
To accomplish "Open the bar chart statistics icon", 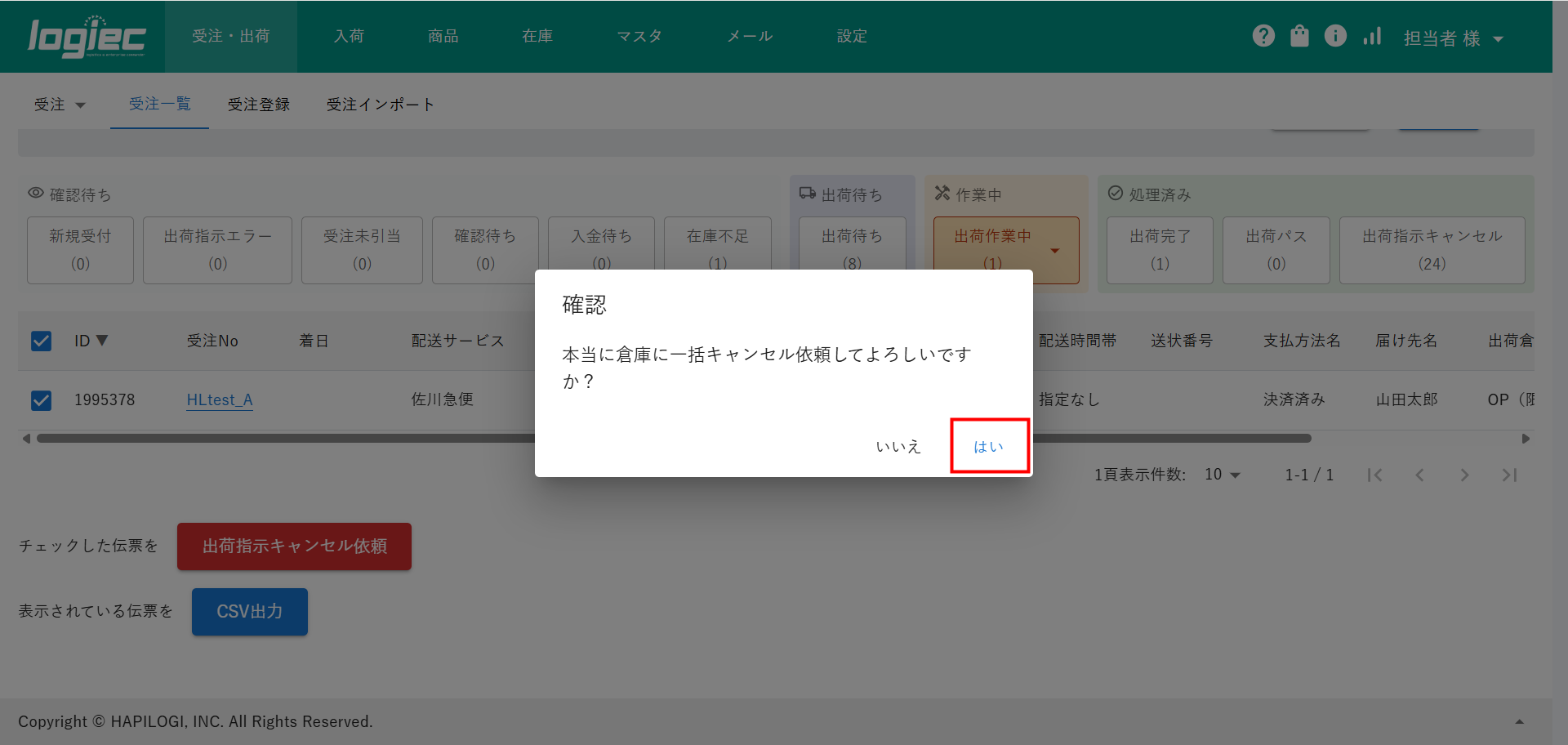I will click(1372, 36).
